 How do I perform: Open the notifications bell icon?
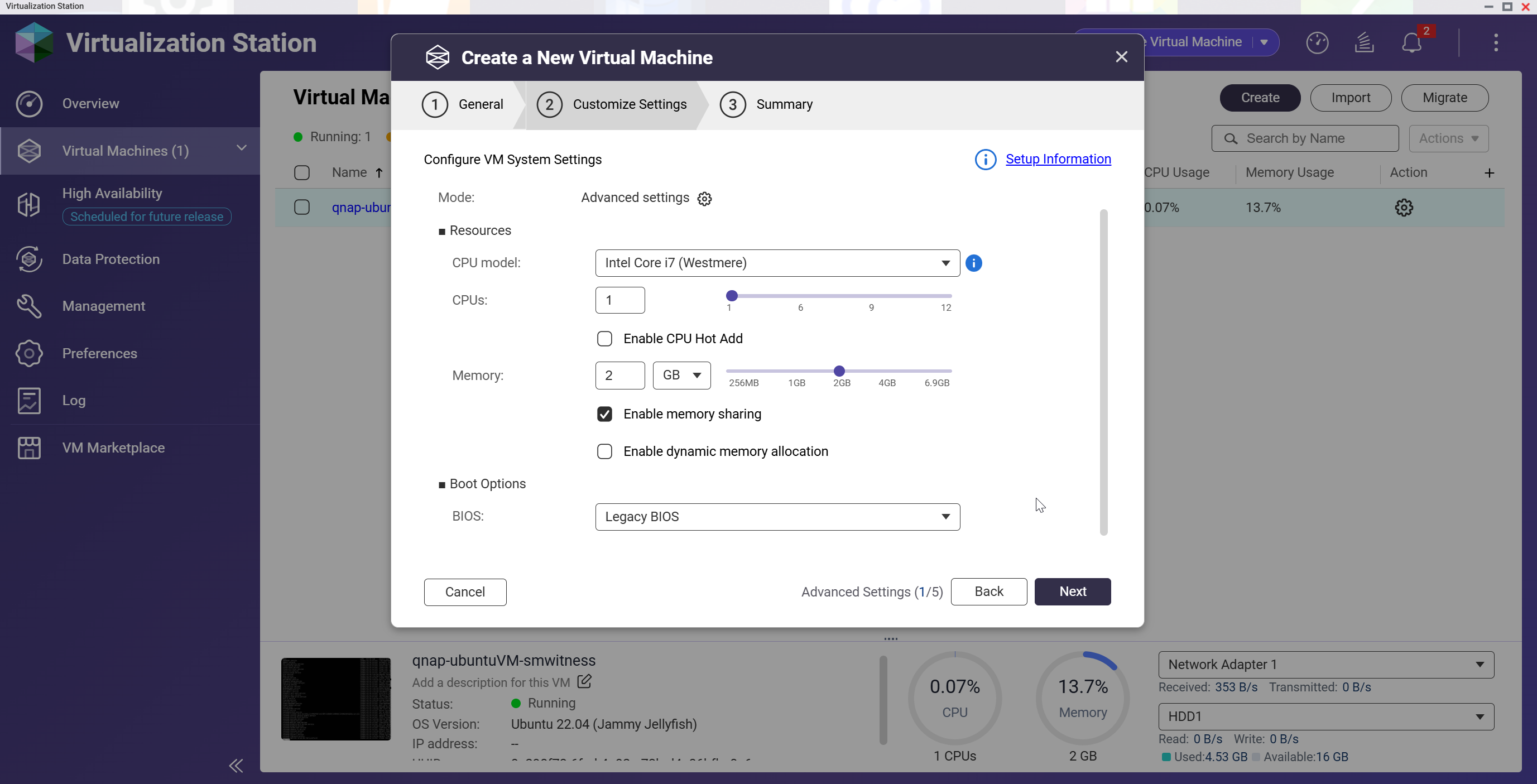1411,42
